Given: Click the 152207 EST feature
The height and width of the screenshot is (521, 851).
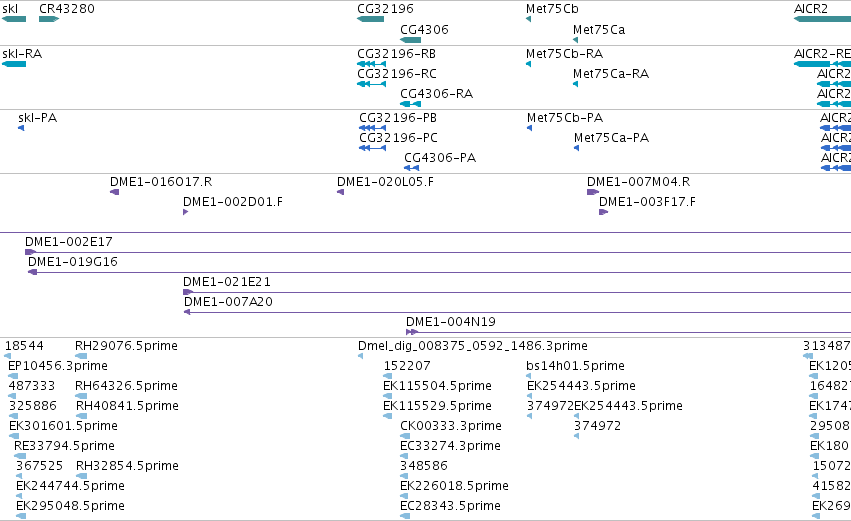Looking at the screenshot, I should pos(388,376).
